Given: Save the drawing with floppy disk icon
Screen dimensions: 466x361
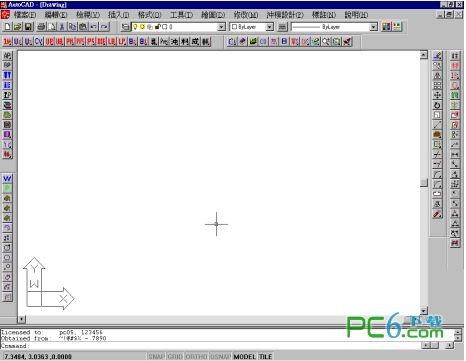Looking at the screenshot, I should point(28,27).
